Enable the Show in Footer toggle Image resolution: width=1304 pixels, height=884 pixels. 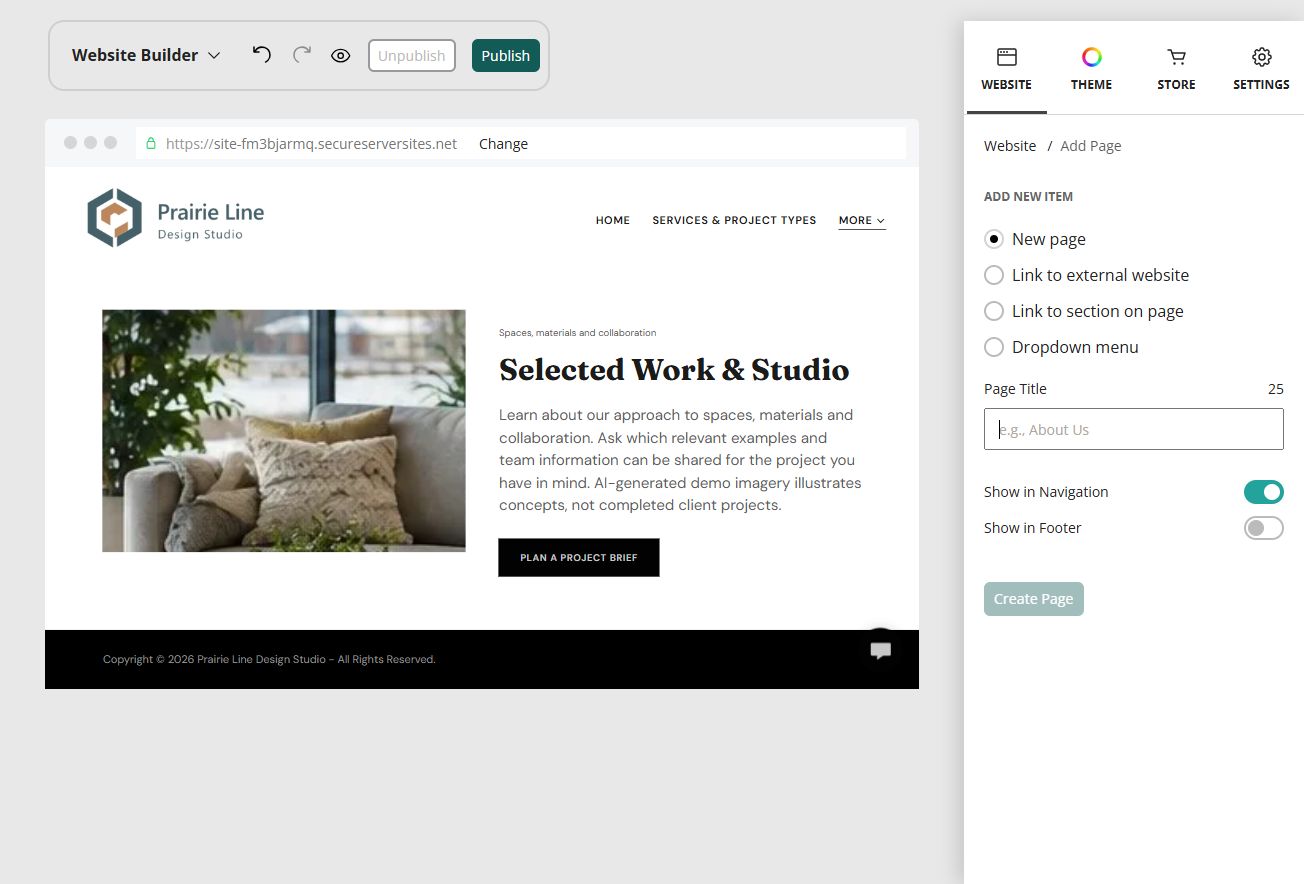click(1264, 528)
